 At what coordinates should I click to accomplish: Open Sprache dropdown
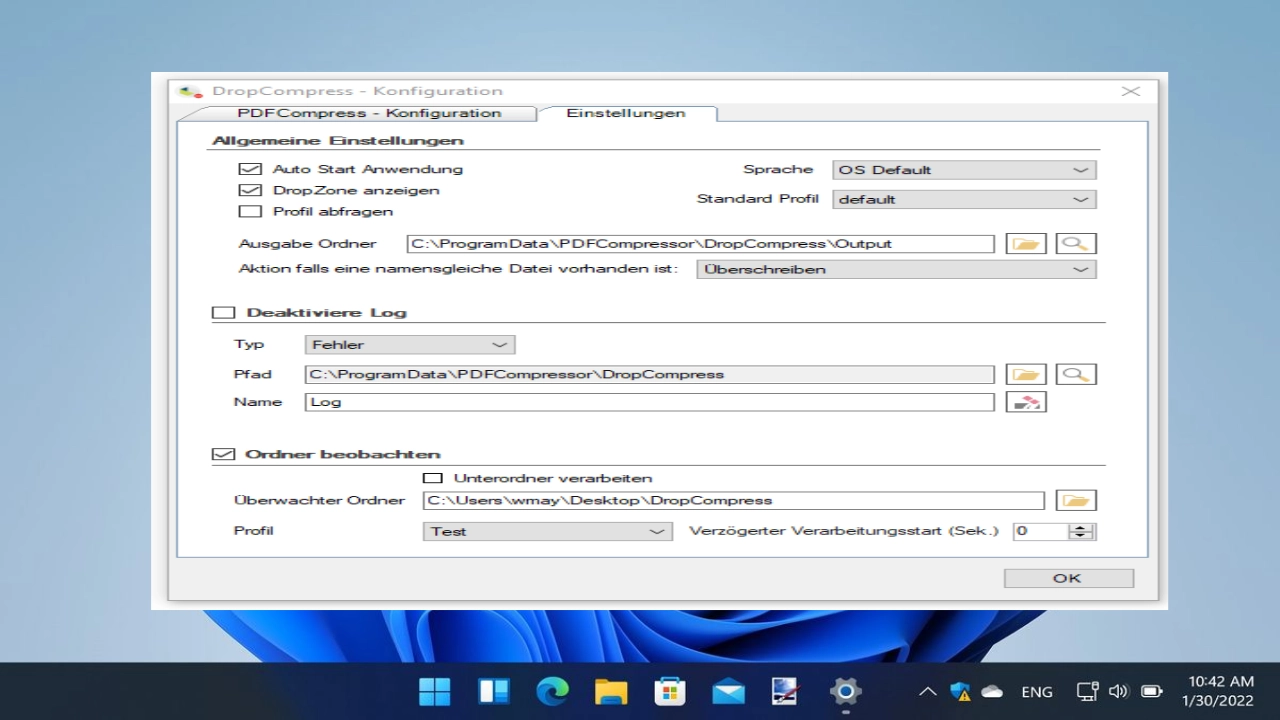tap(964, 170)
